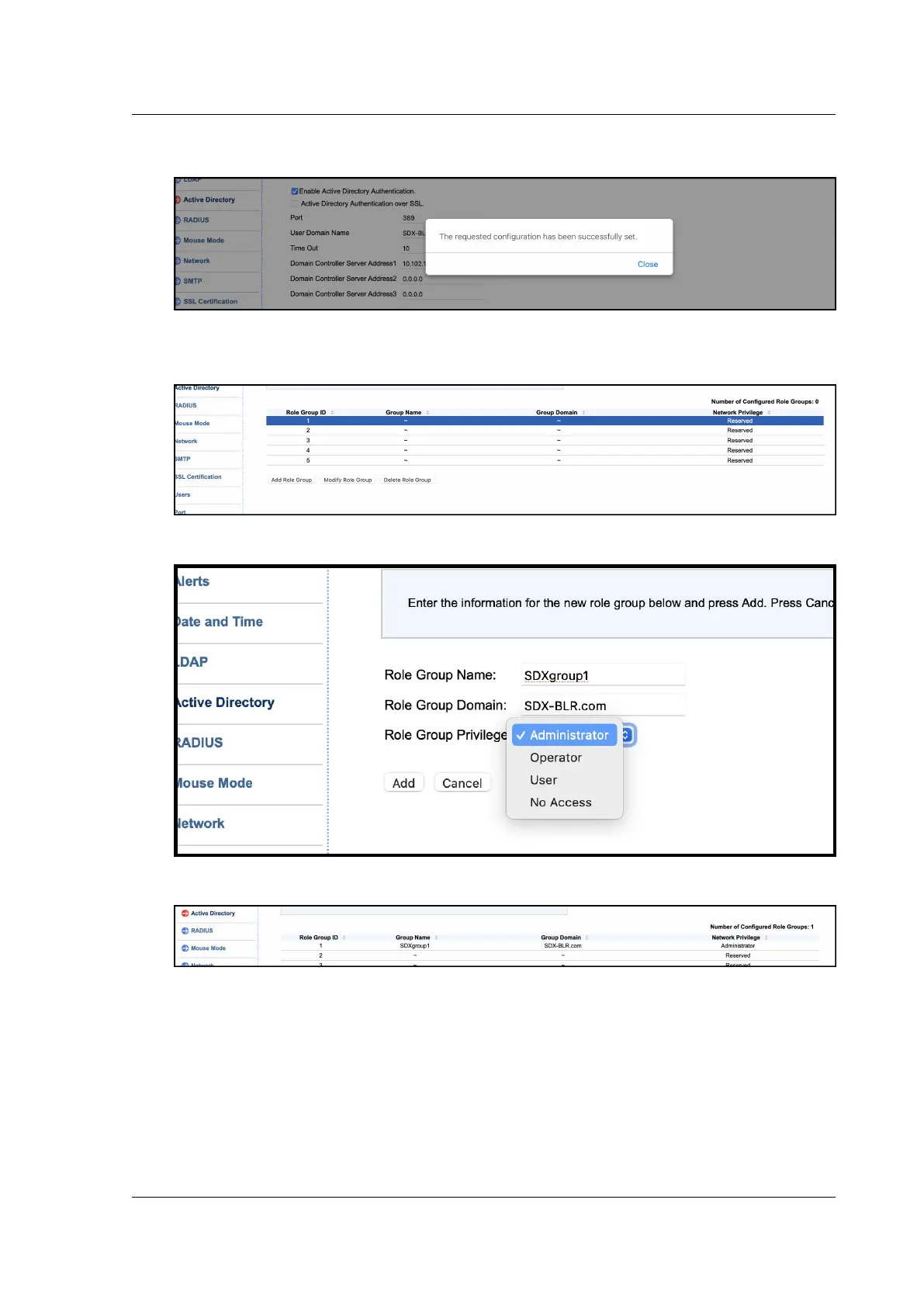
Task: Click the Modify Role Group button
Action: pyautogui.click(x=348, y=480)
